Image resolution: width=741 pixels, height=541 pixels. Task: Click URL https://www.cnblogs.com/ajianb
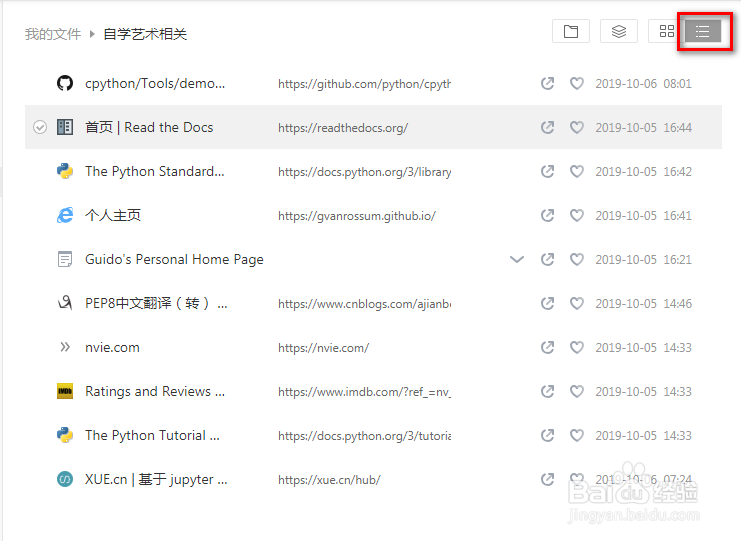pos(364,304)
